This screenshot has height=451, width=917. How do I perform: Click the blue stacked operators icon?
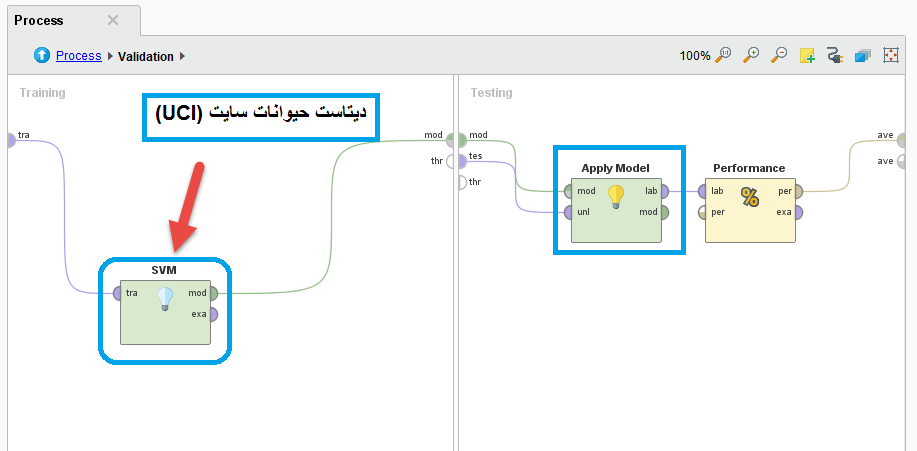(x=862, y=56)
